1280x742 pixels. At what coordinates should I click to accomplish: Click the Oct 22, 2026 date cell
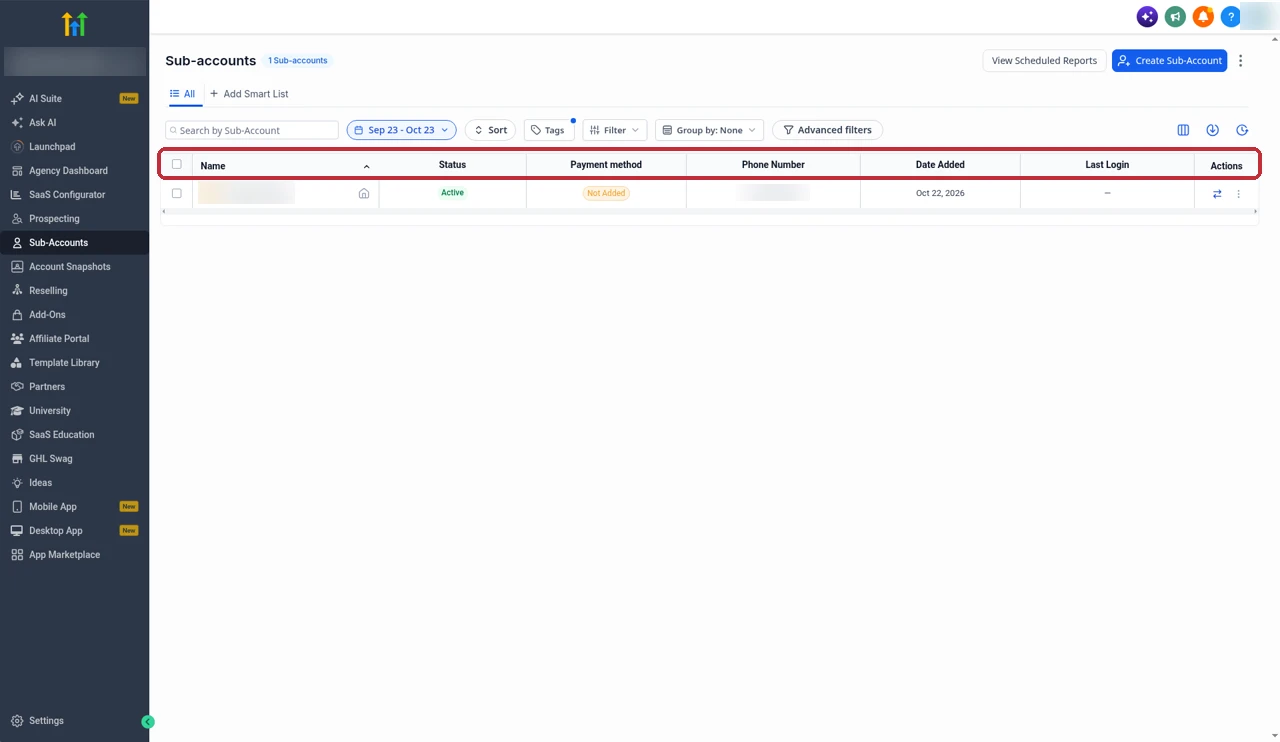(x=940, y=193)
